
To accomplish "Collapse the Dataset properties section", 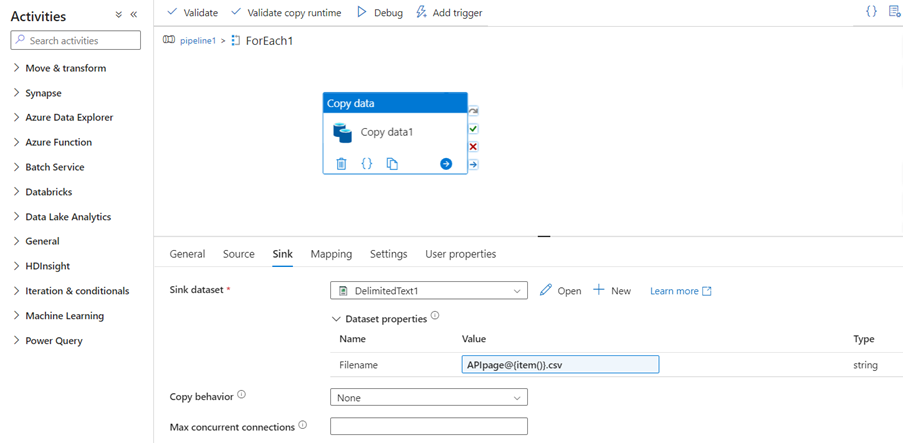I will (336, 318).
